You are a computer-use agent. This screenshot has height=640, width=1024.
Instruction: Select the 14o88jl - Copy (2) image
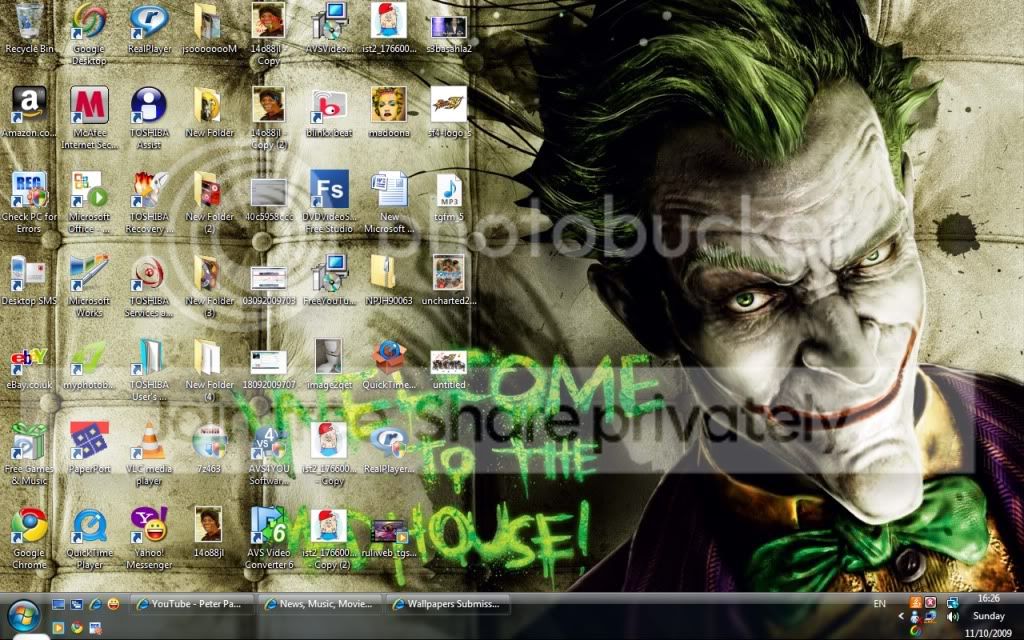coord(269,118)
